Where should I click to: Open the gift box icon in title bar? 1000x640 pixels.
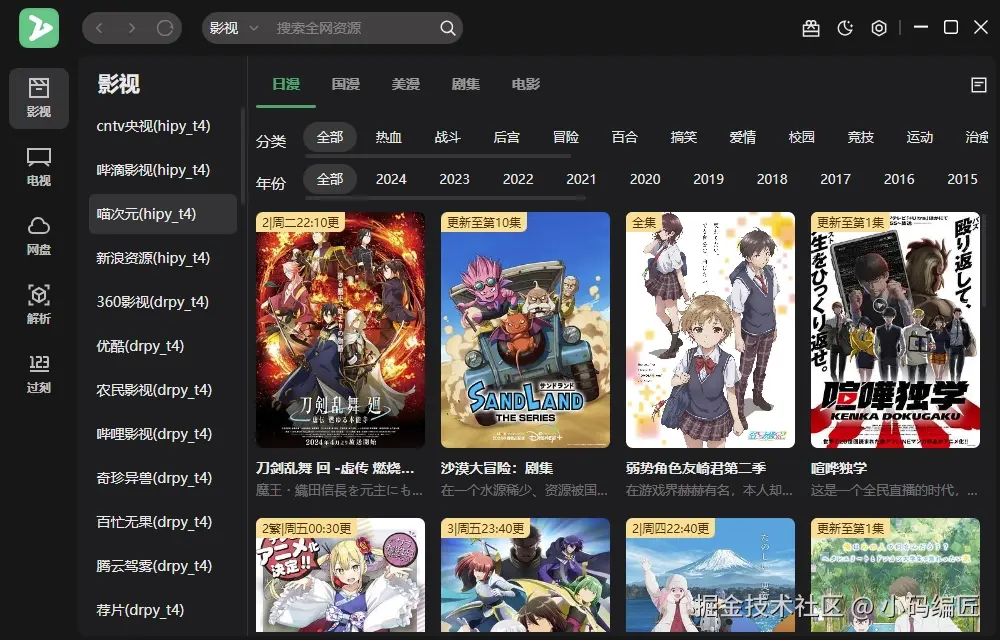coord(811,28)
